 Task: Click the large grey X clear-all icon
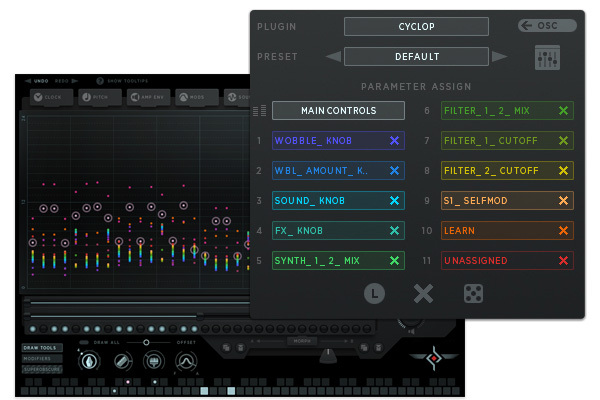point(424,294)
